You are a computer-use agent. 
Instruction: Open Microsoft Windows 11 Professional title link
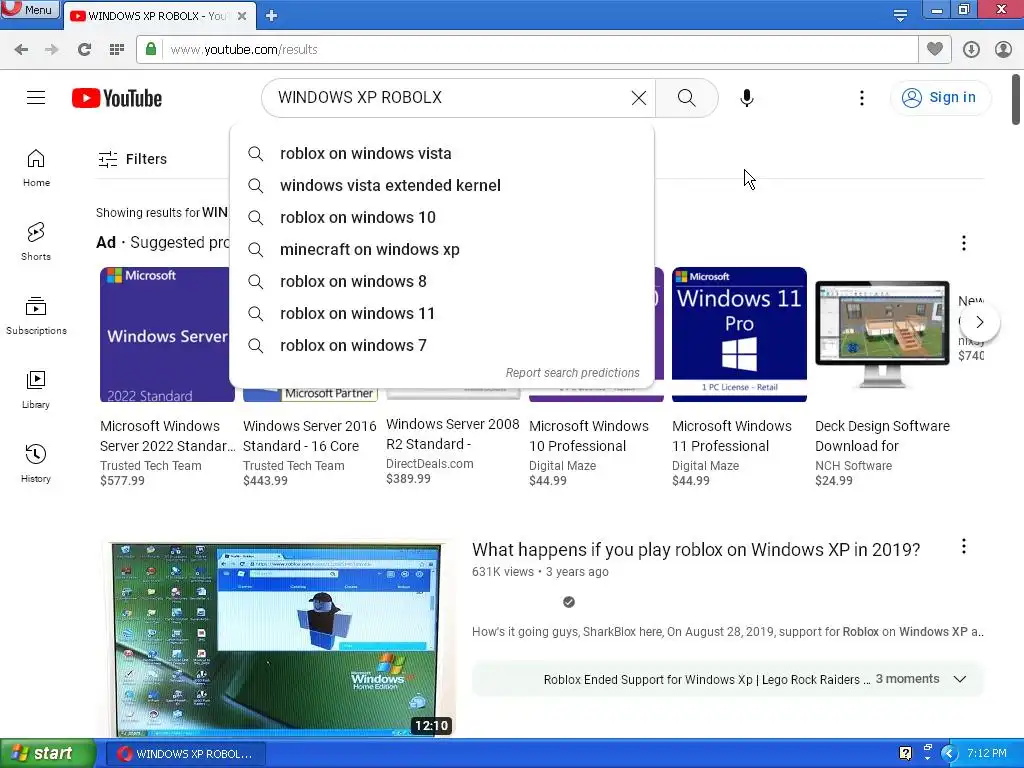tap(732, 436)
